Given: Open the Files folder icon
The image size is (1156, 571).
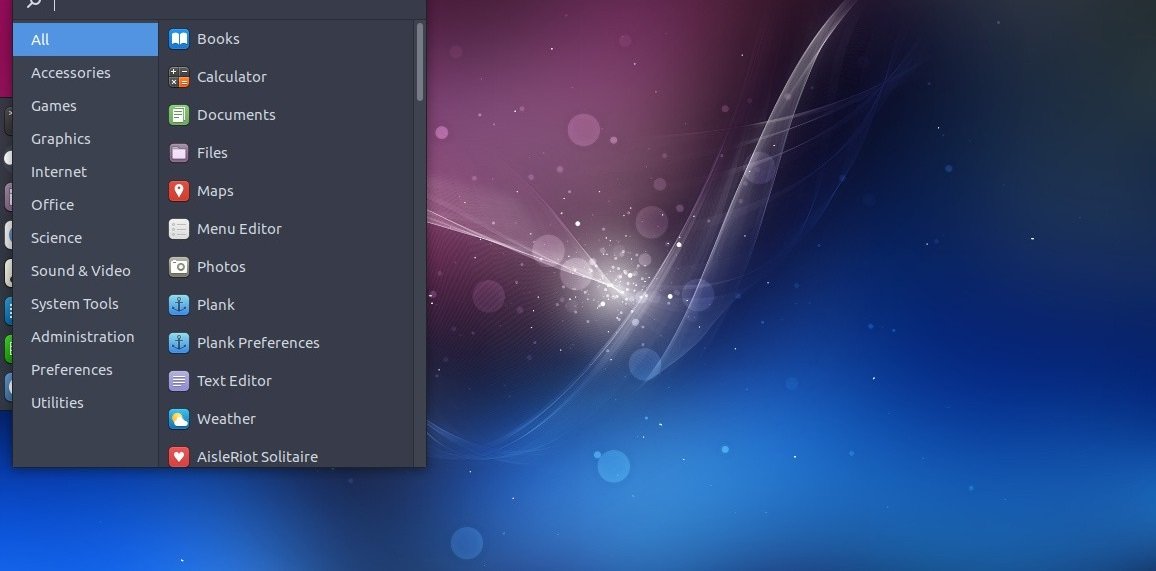Looking at the screenshot, I should (179, 153).
